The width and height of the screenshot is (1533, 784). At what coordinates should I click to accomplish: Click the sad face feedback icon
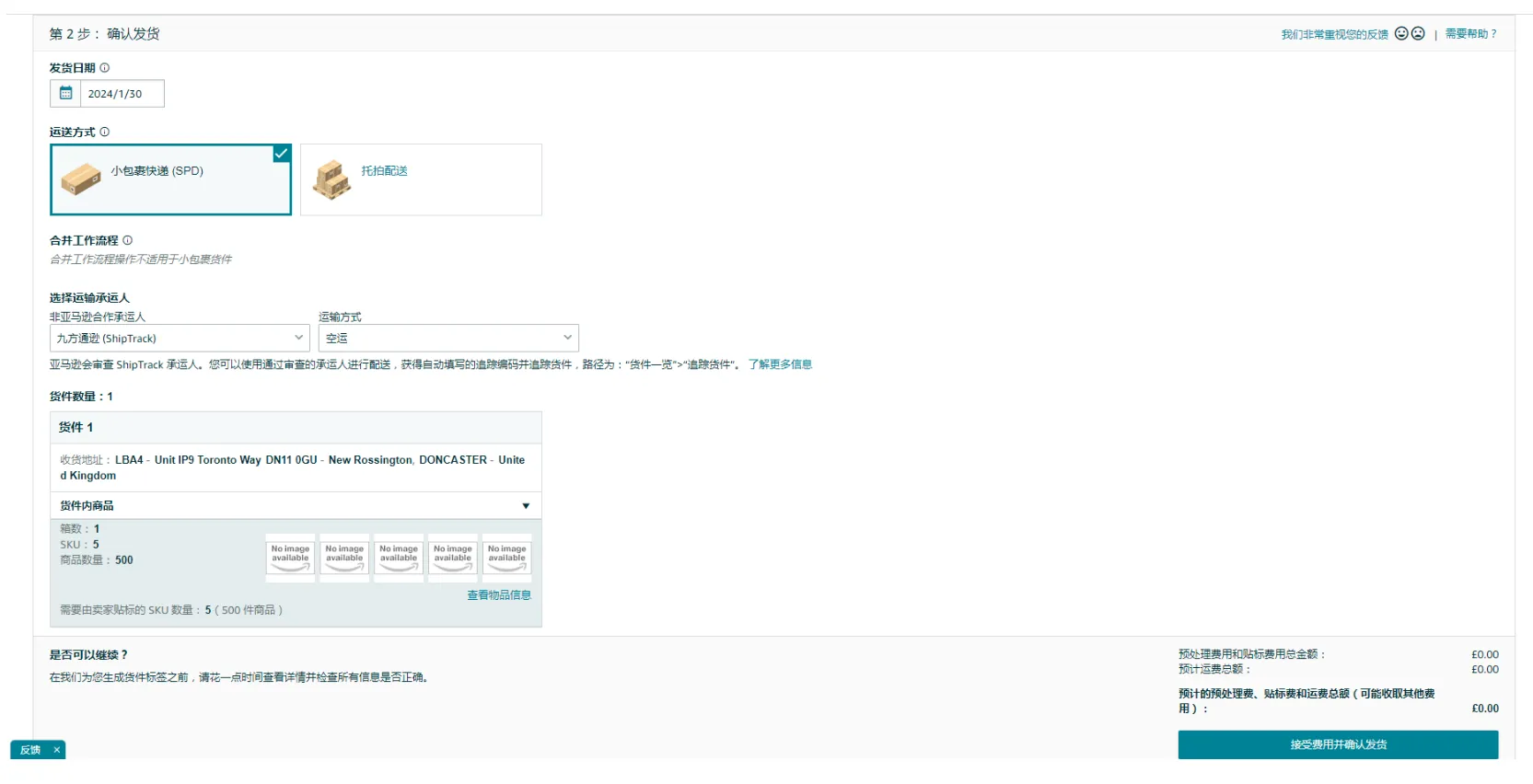[1418, 33]
